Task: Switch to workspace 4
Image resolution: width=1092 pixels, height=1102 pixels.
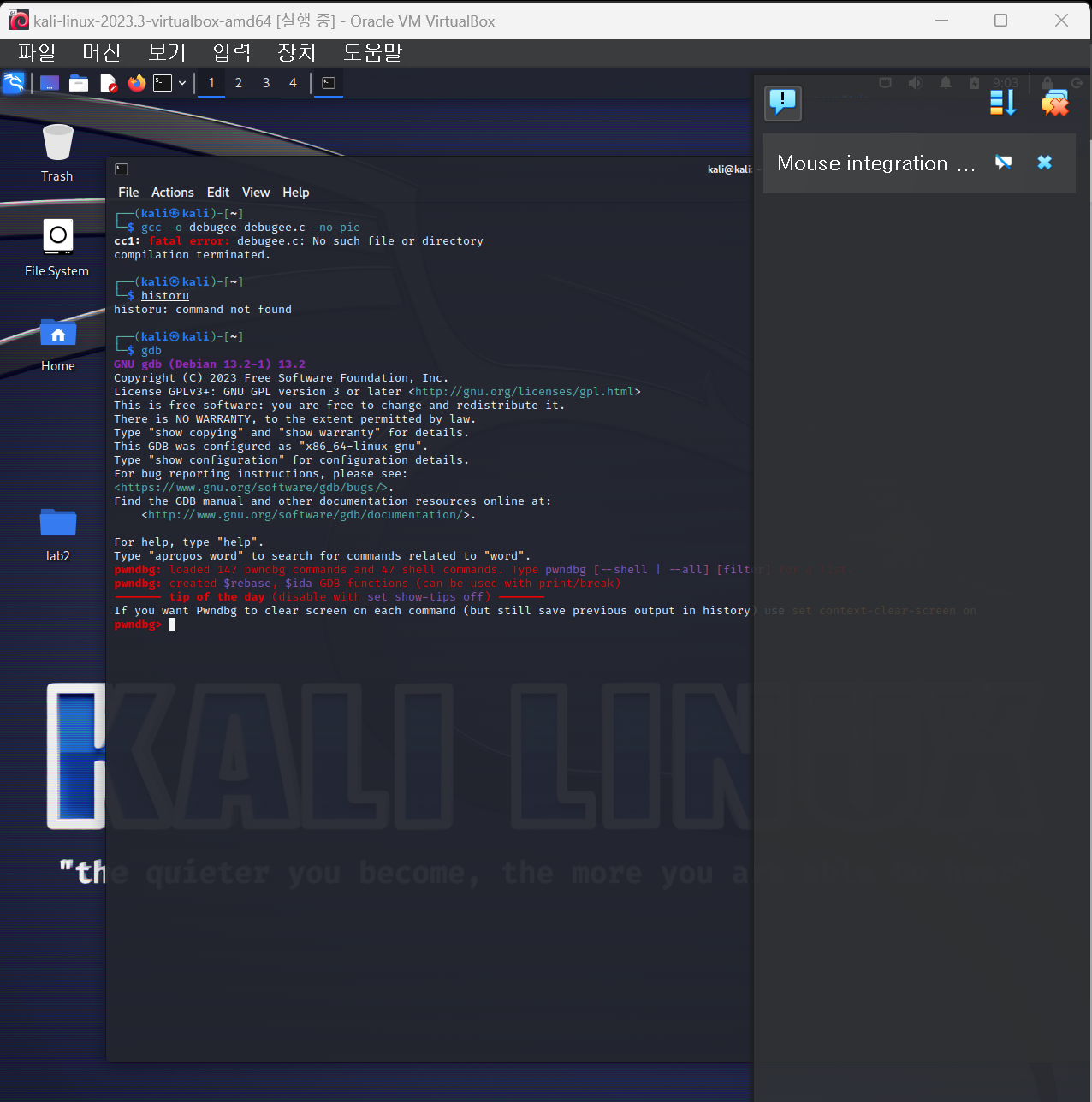Action: [x=293, y=83]
